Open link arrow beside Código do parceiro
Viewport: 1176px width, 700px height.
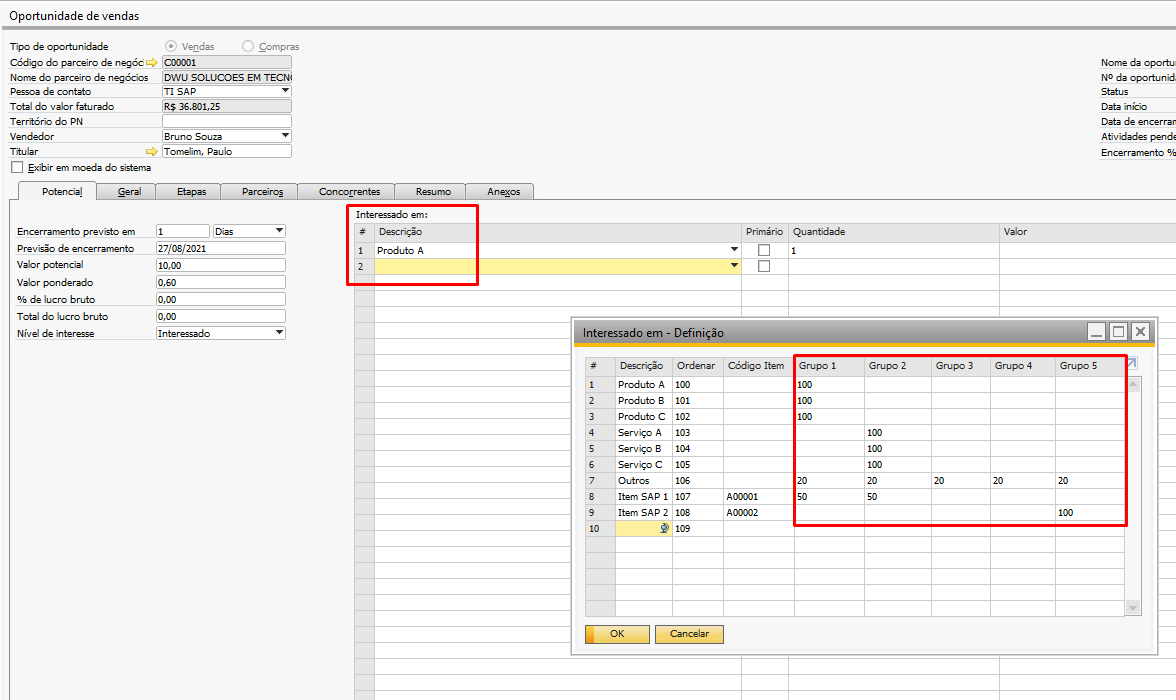[x=152, y=63]
